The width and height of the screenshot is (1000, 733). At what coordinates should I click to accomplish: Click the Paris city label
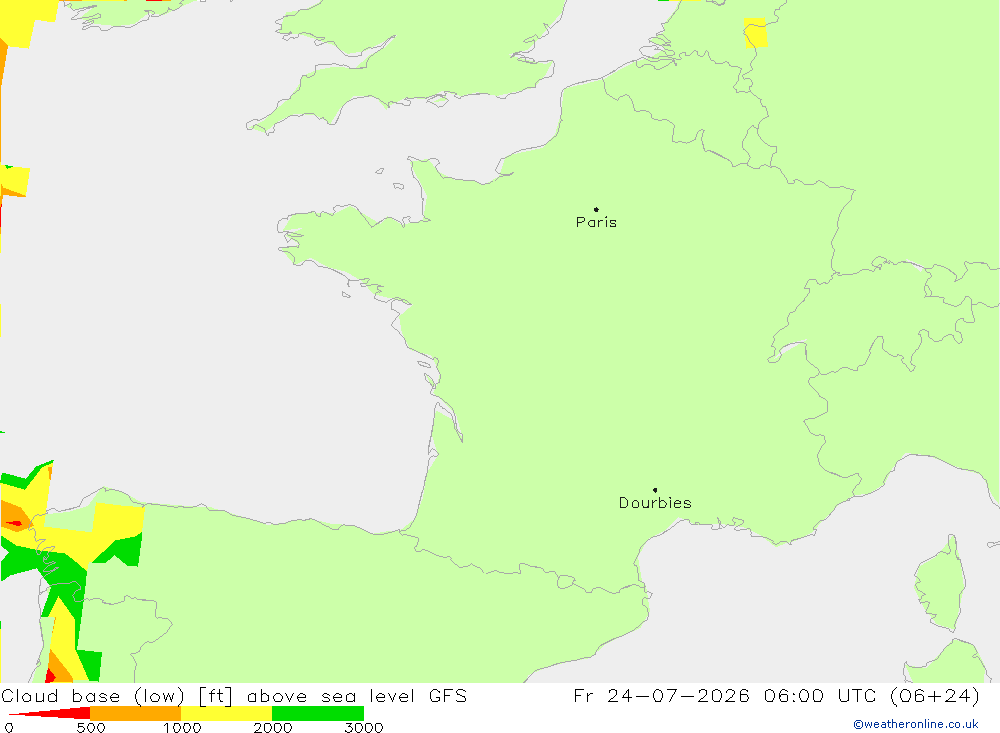pos(596,222)
